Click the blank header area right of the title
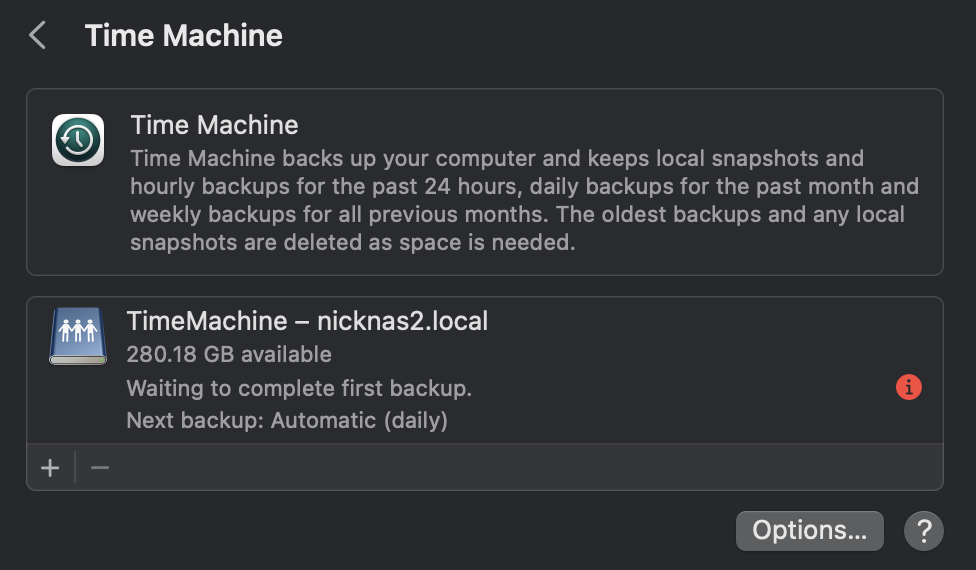The width and height of the screenshot is (976, 570). coord(622,35)
